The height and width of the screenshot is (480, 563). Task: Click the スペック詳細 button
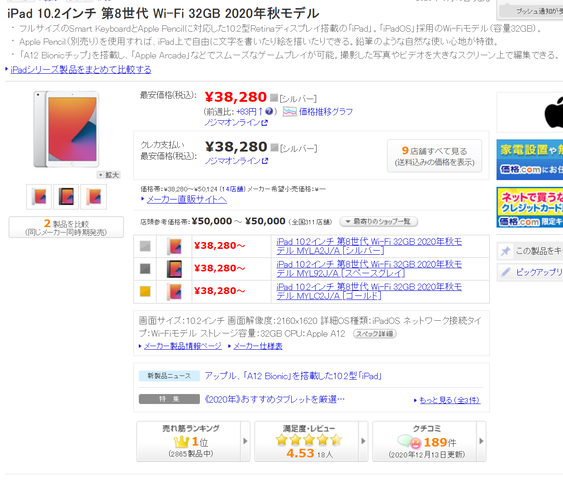point(375,334)
